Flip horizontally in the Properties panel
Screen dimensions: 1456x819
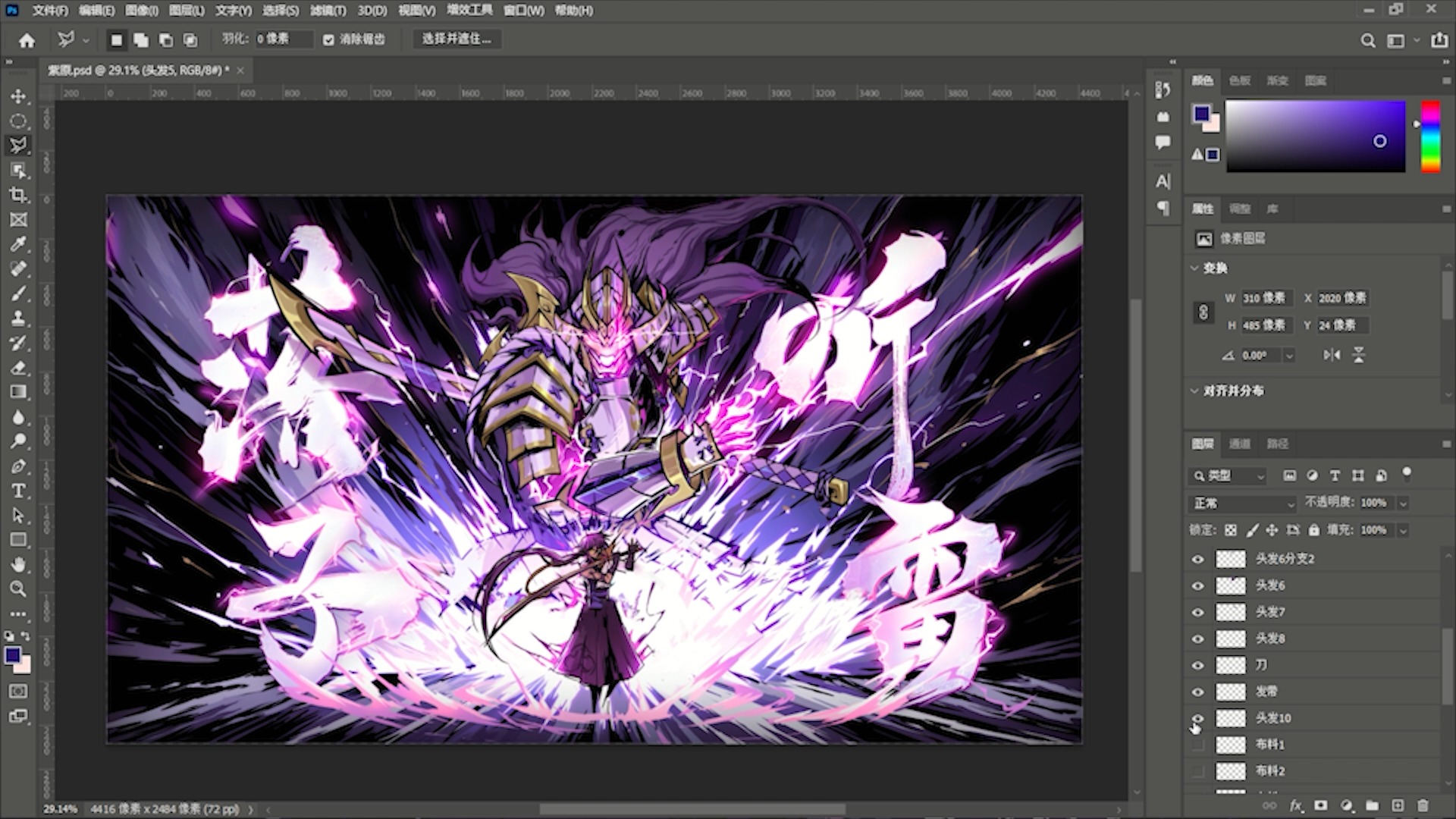pyautogui.click(x=1332, y=355)
